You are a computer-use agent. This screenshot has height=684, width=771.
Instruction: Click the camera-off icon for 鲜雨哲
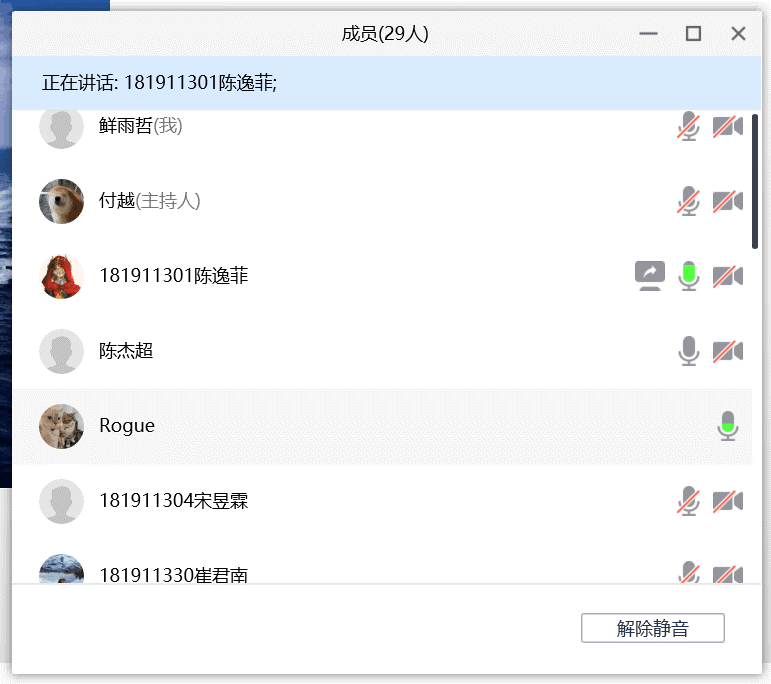point(727,127)
